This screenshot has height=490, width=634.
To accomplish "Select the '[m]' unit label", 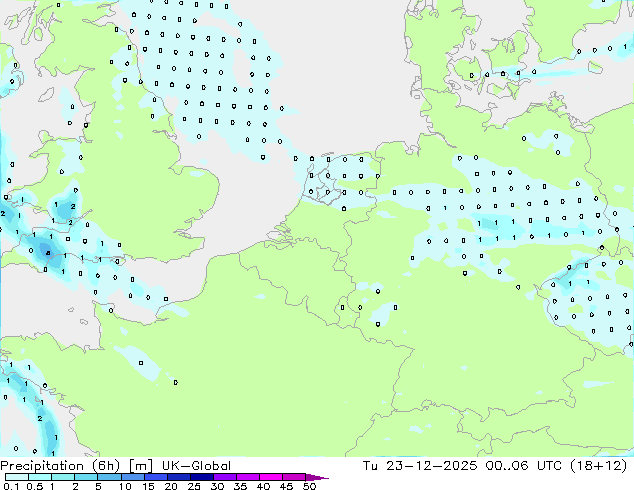I will tap(141, 466).
